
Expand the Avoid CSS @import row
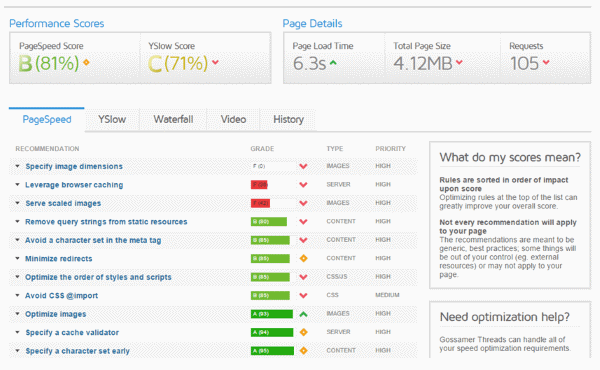17,295
